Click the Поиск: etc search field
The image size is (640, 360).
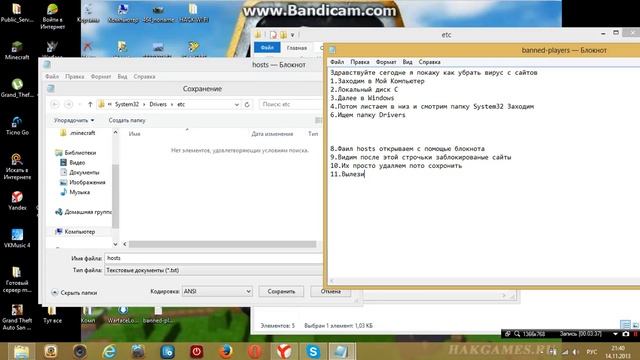(x=291, y=104)
